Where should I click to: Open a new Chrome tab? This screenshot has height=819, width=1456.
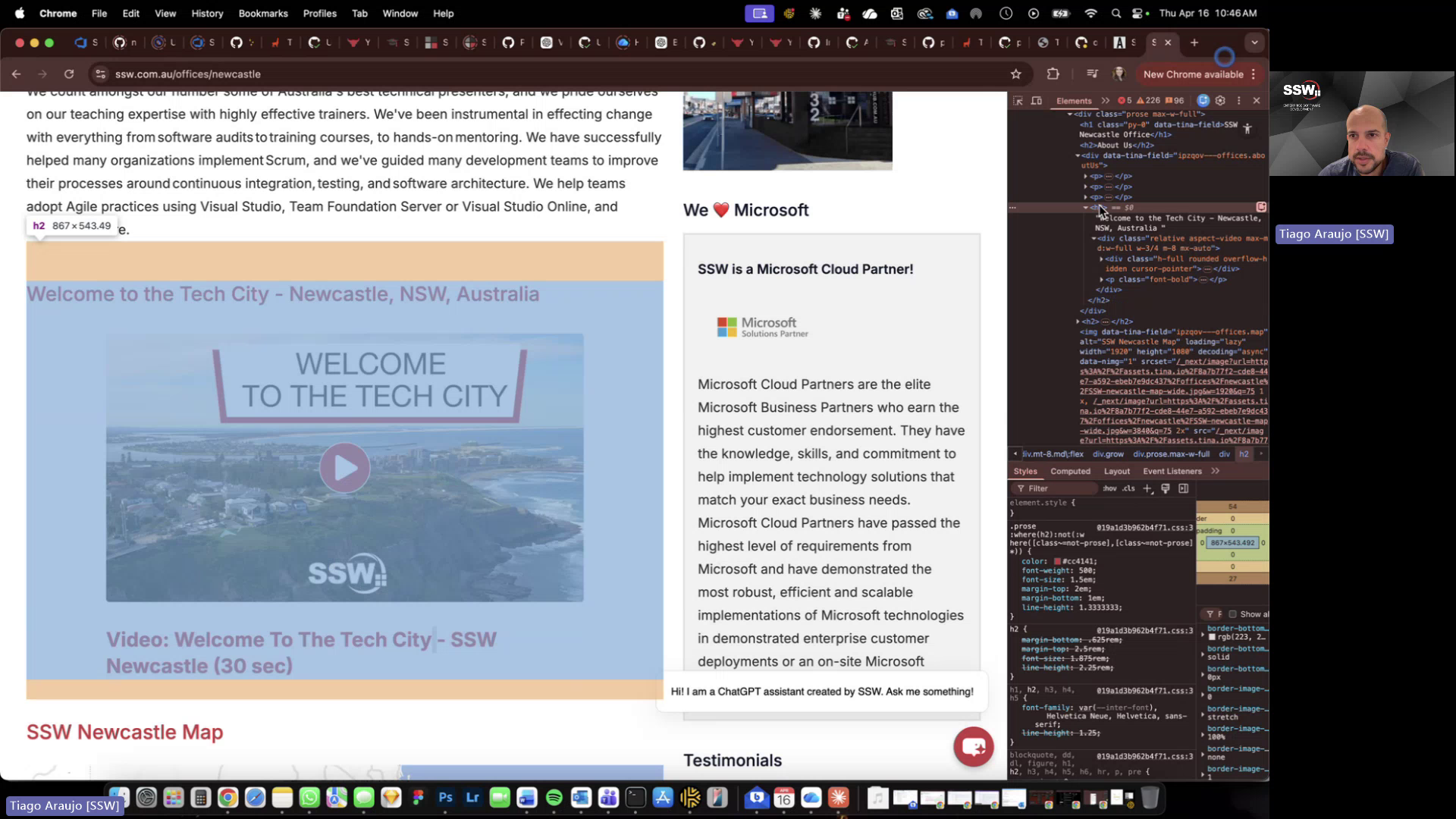(1194, 42)
